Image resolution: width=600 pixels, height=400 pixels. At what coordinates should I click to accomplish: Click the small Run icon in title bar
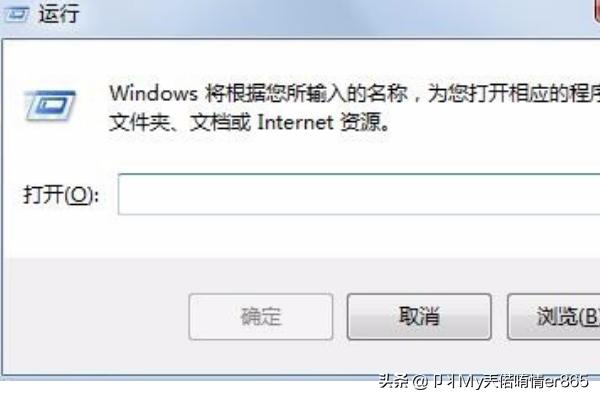(x=16, y=14)
